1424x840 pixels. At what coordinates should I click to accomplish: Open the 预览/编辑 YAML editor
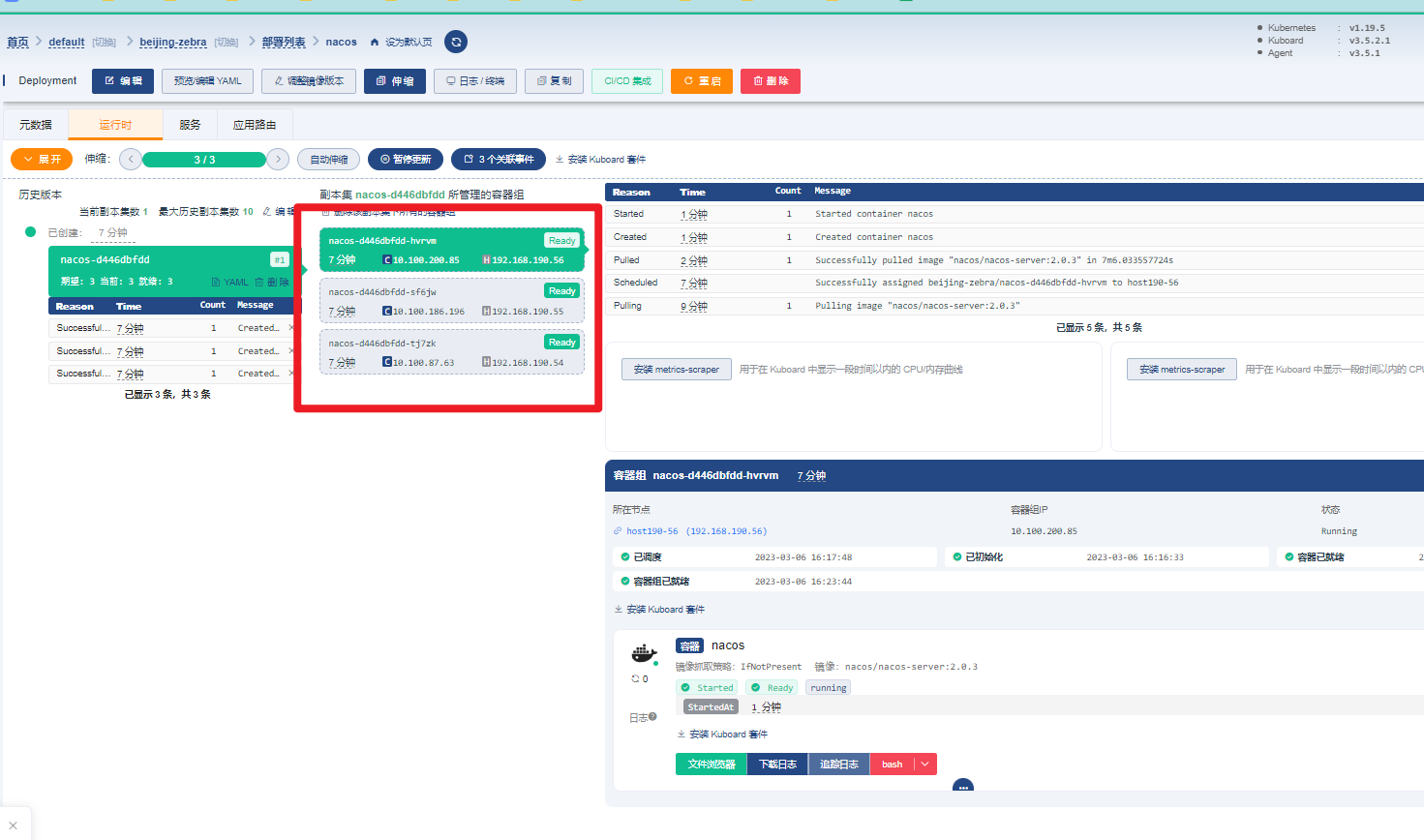208,81
